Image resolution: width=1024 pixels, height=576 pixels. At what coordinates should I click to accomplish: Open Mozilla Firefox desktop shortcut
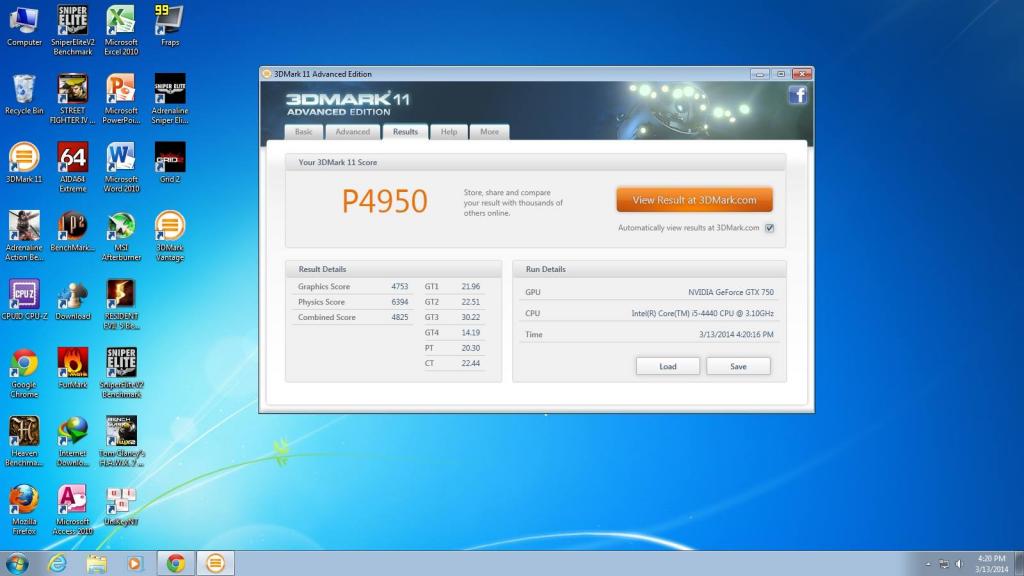pos(24,510)
